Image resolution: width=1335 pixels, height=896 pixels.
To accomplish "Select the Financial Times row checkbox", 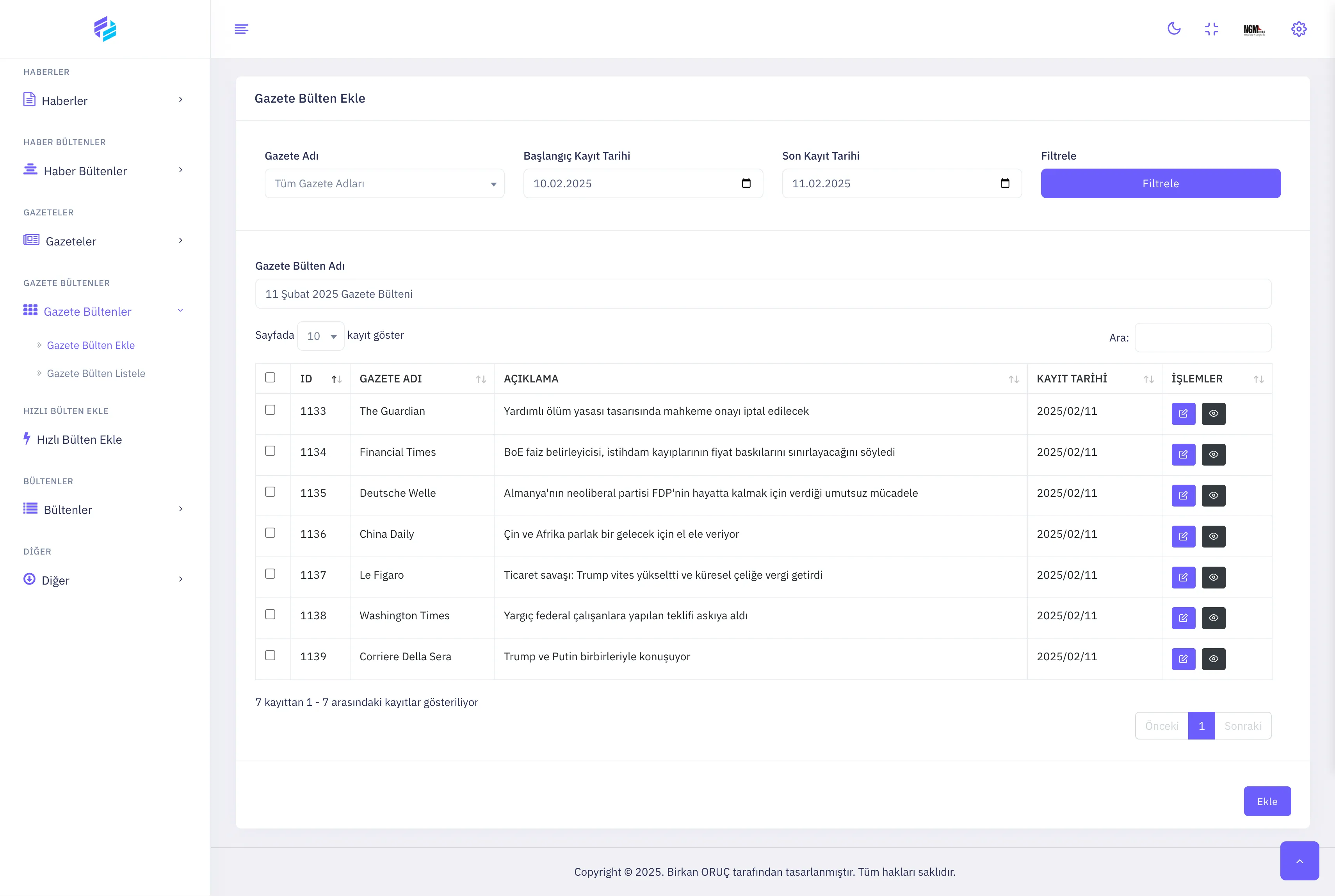I will pyautogui.click(x=270, y=451).
